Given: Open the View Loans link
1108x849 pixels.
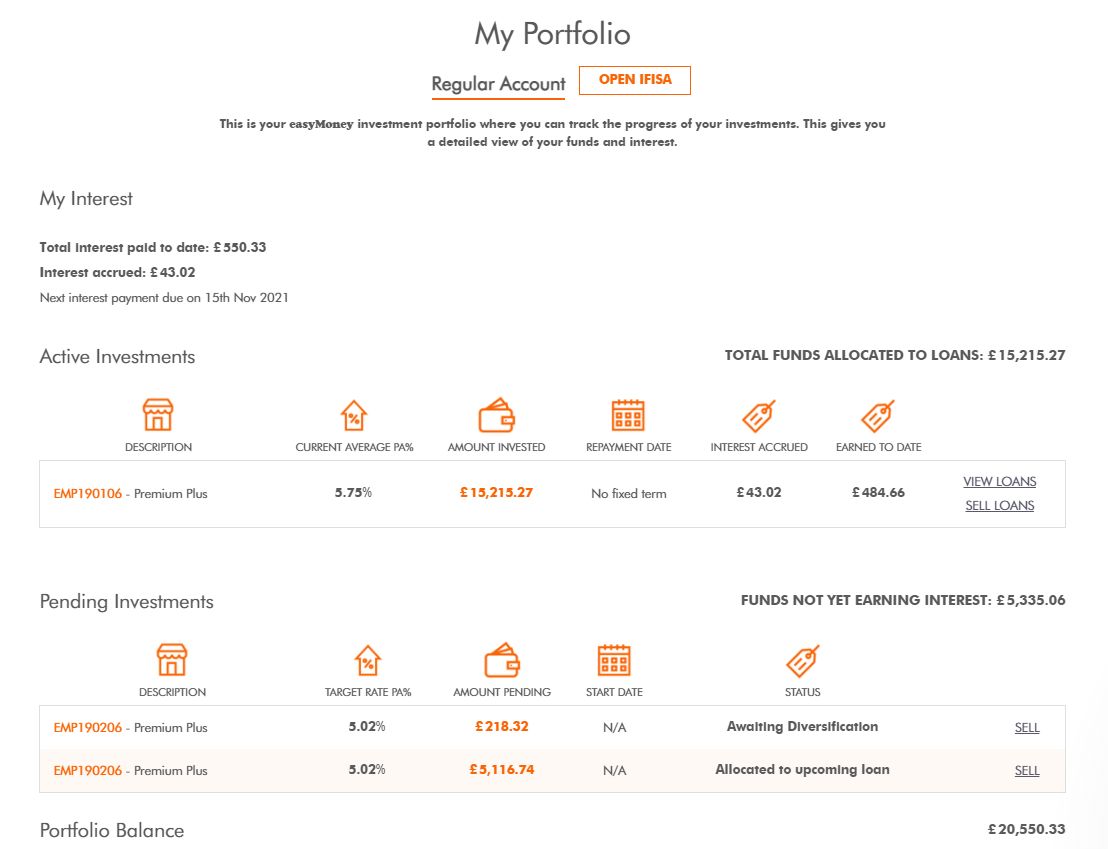Looking at the screenshot, I should tap(999, 481).
